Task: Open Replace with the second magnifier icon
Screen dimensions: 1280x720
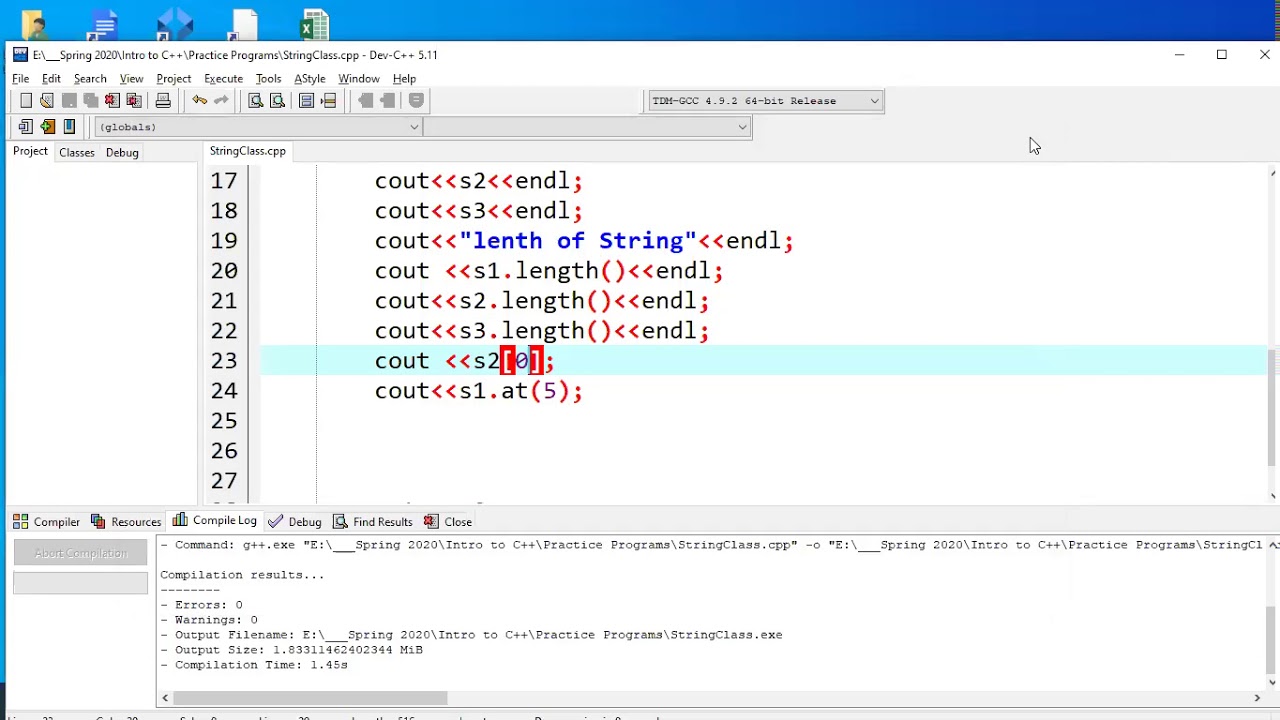Action: tap(278, 100)
